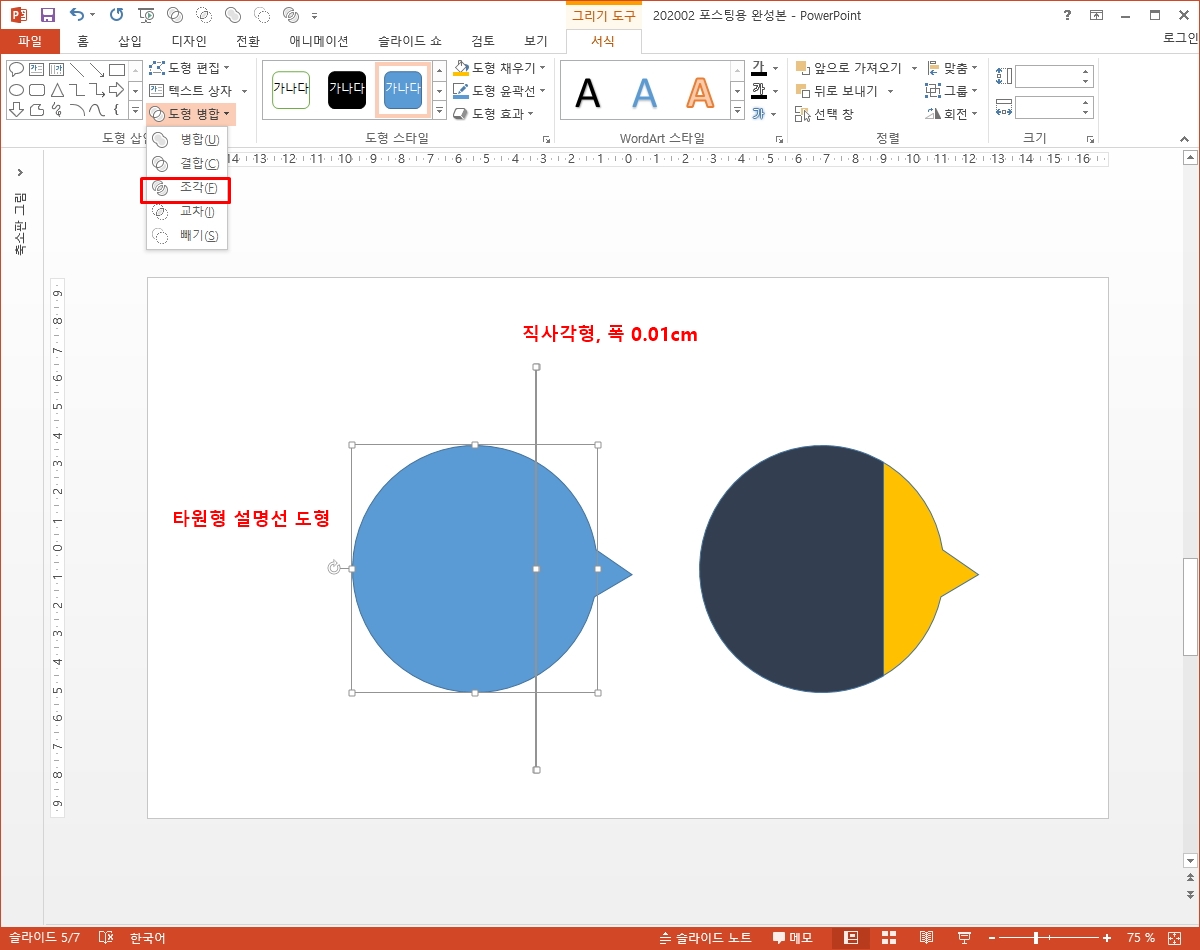1200x950 pixels.
Task: Click next slide double arrow in scrollbar
Action: coord(1190,894)
